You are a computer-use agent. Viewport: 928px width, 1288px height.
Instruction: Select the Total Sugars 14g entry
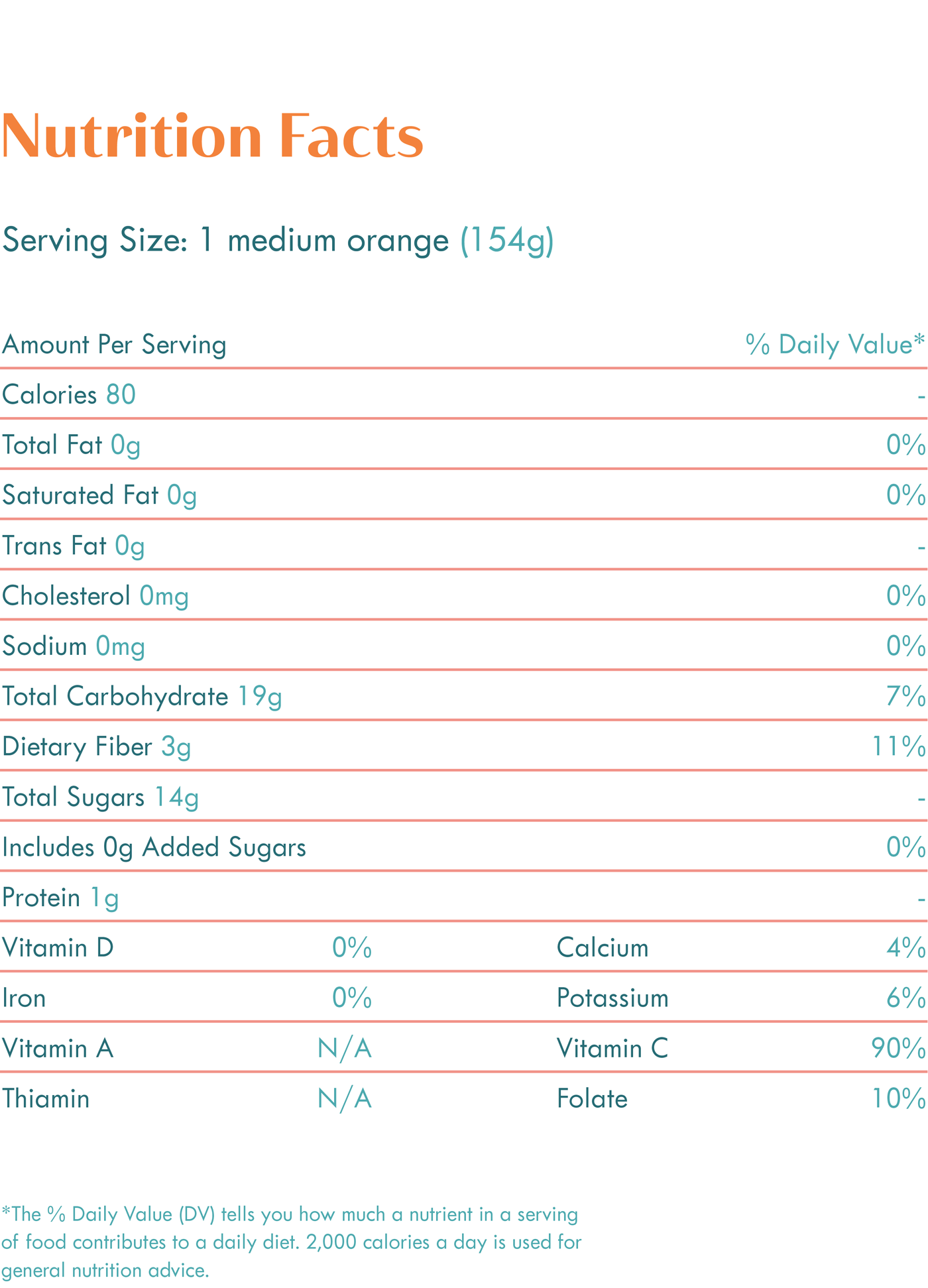click(100, 797)
